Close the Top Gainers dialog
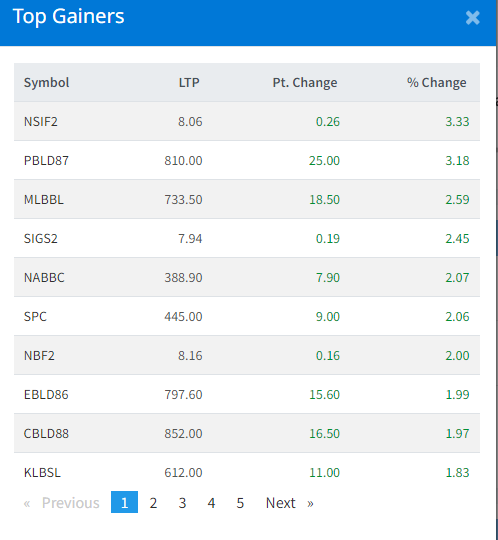 [473, 18]
